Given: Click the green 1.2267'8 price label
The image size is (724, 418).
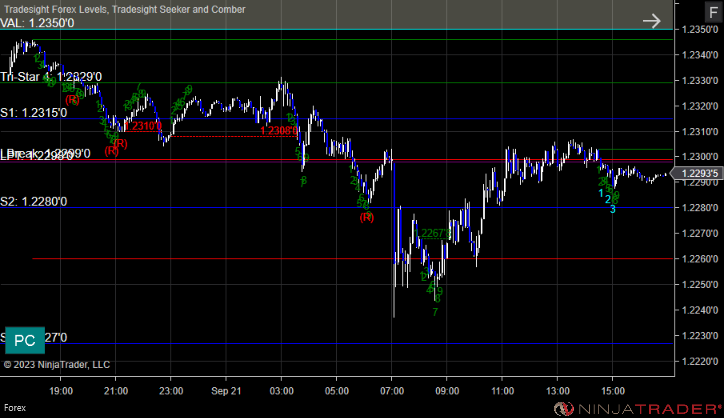Looking at the screenshot, I should 432,234.
